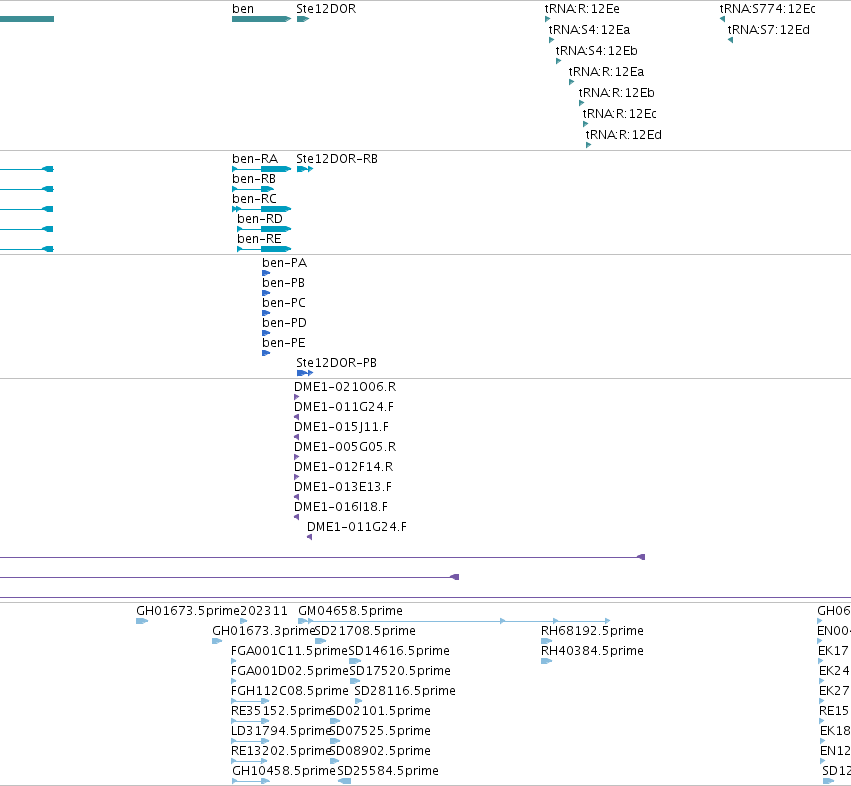851x786 pixels.
Task: Open the FGA001C11.5prime EST entry
Action: [289, 651]
